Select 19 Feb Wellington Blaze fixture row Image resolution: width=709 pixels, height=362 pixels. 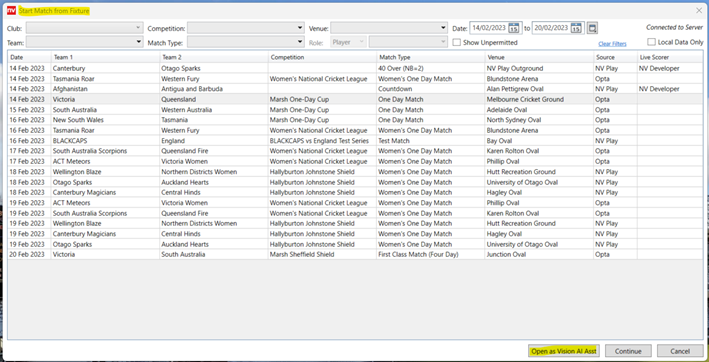(355, 223)
